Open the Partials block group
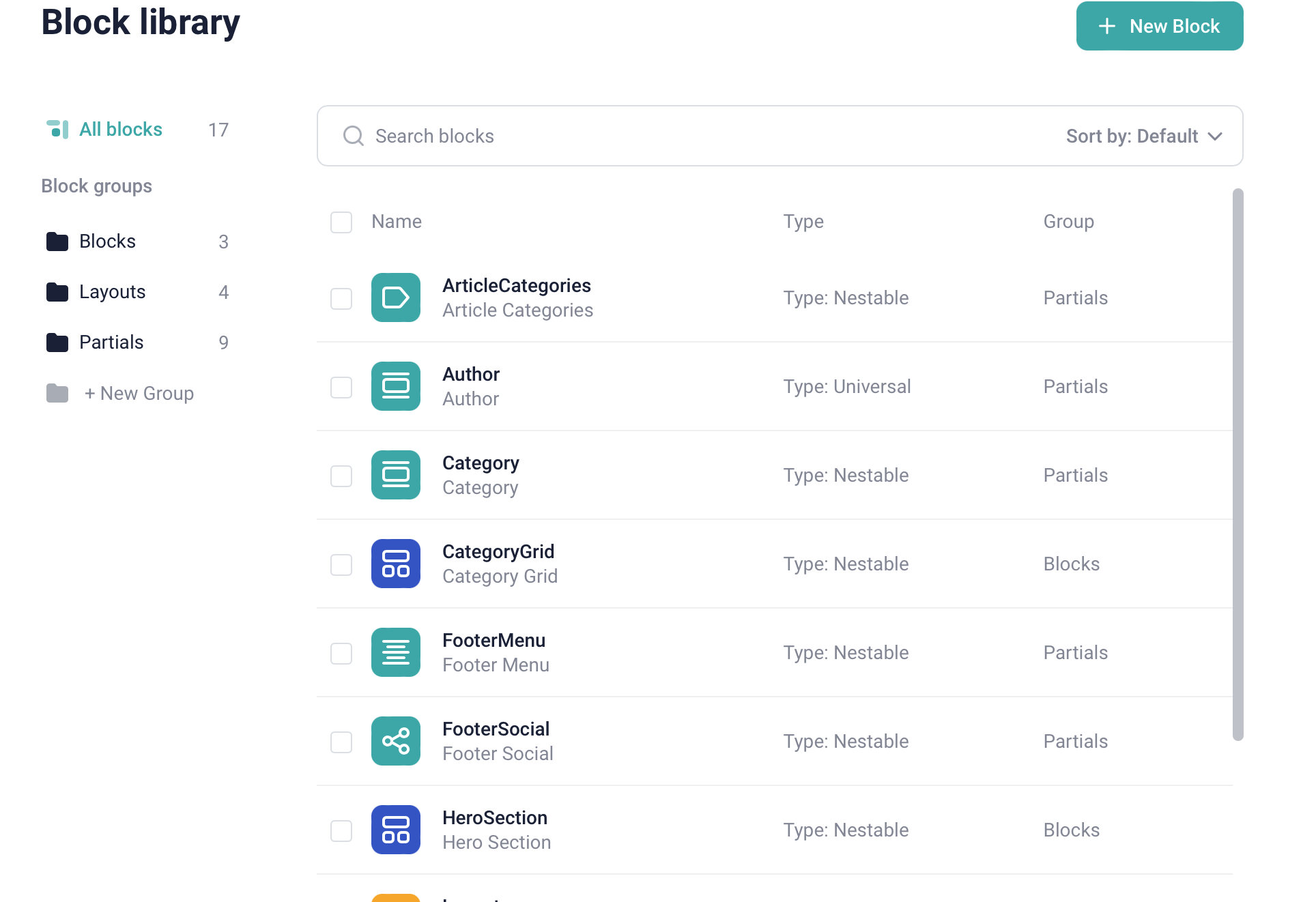The image size is (1316, 902). coord(111,343)
